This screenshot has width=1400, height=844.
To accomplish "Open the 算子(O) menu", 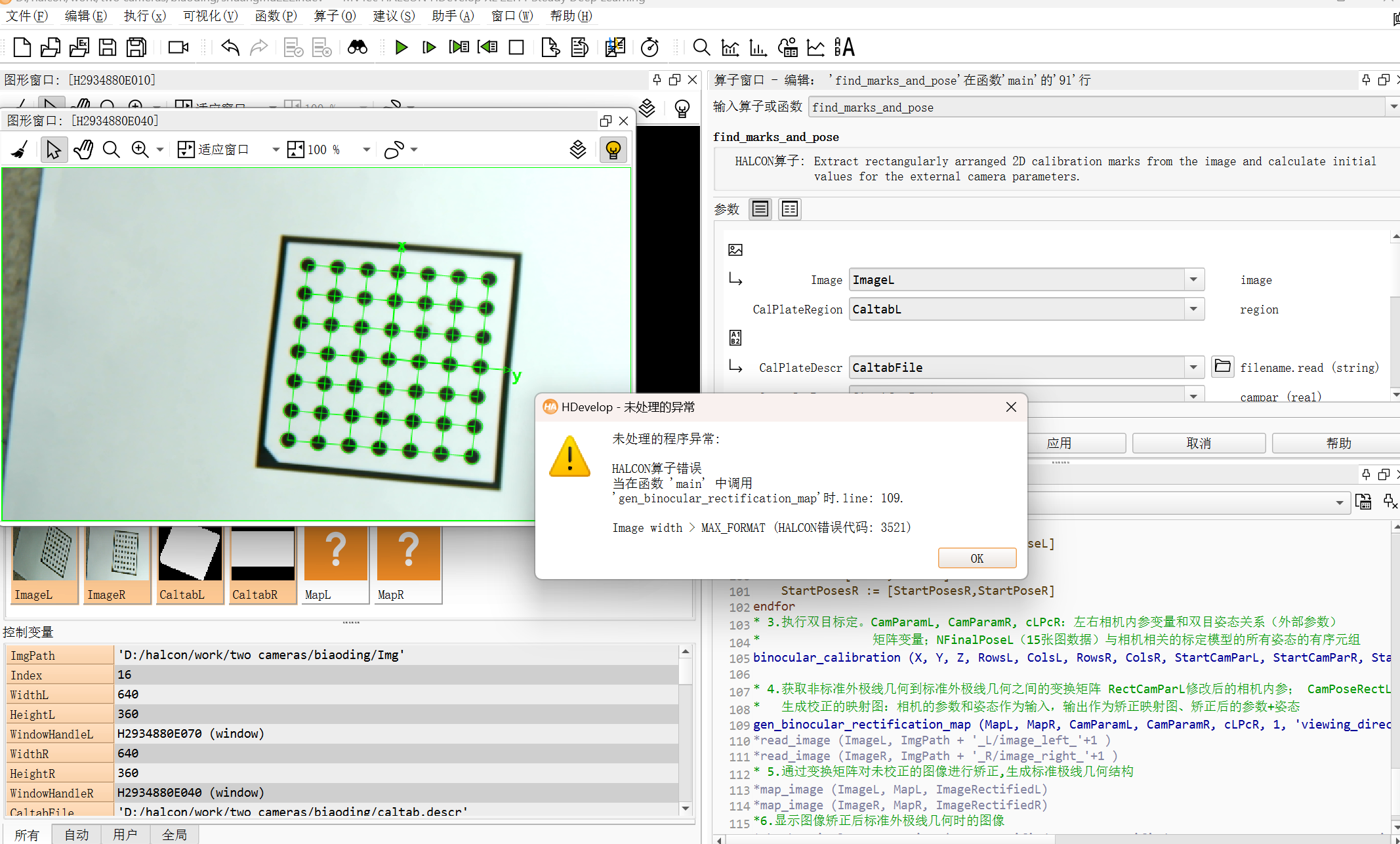I will click(335, 16).
